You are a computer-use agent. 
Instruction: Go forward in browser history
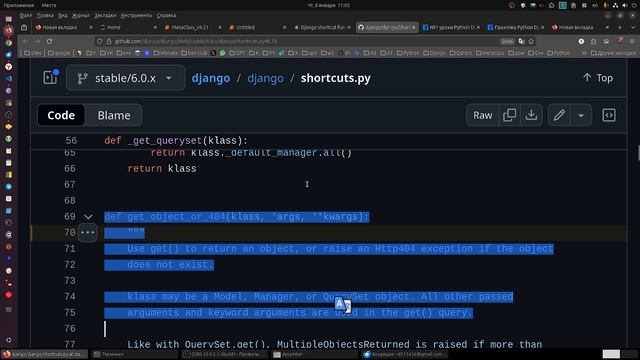pos(38,41)
